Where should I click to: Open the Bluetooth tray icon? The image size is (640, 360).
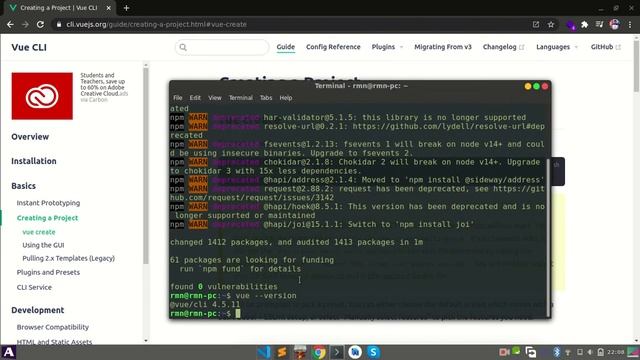(x=556, y=352)
